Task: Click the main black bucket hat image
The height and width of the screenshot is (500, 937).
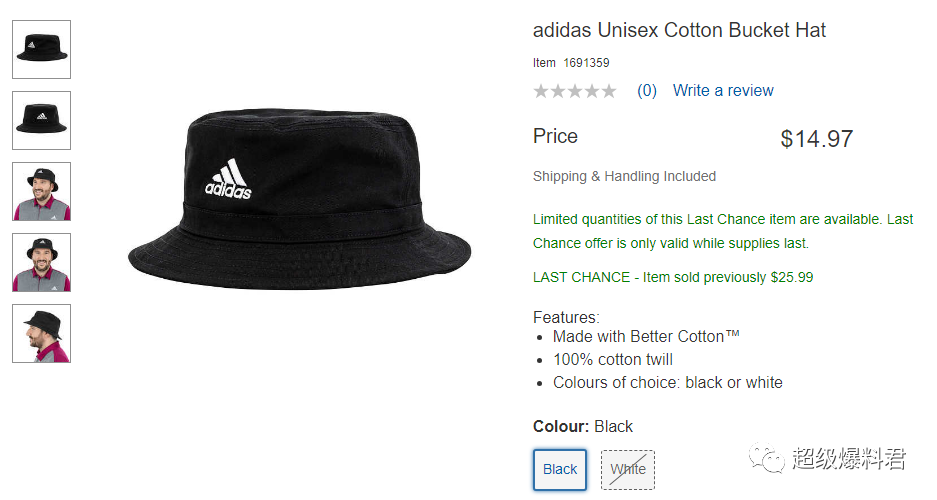Action: pos(299,200)
